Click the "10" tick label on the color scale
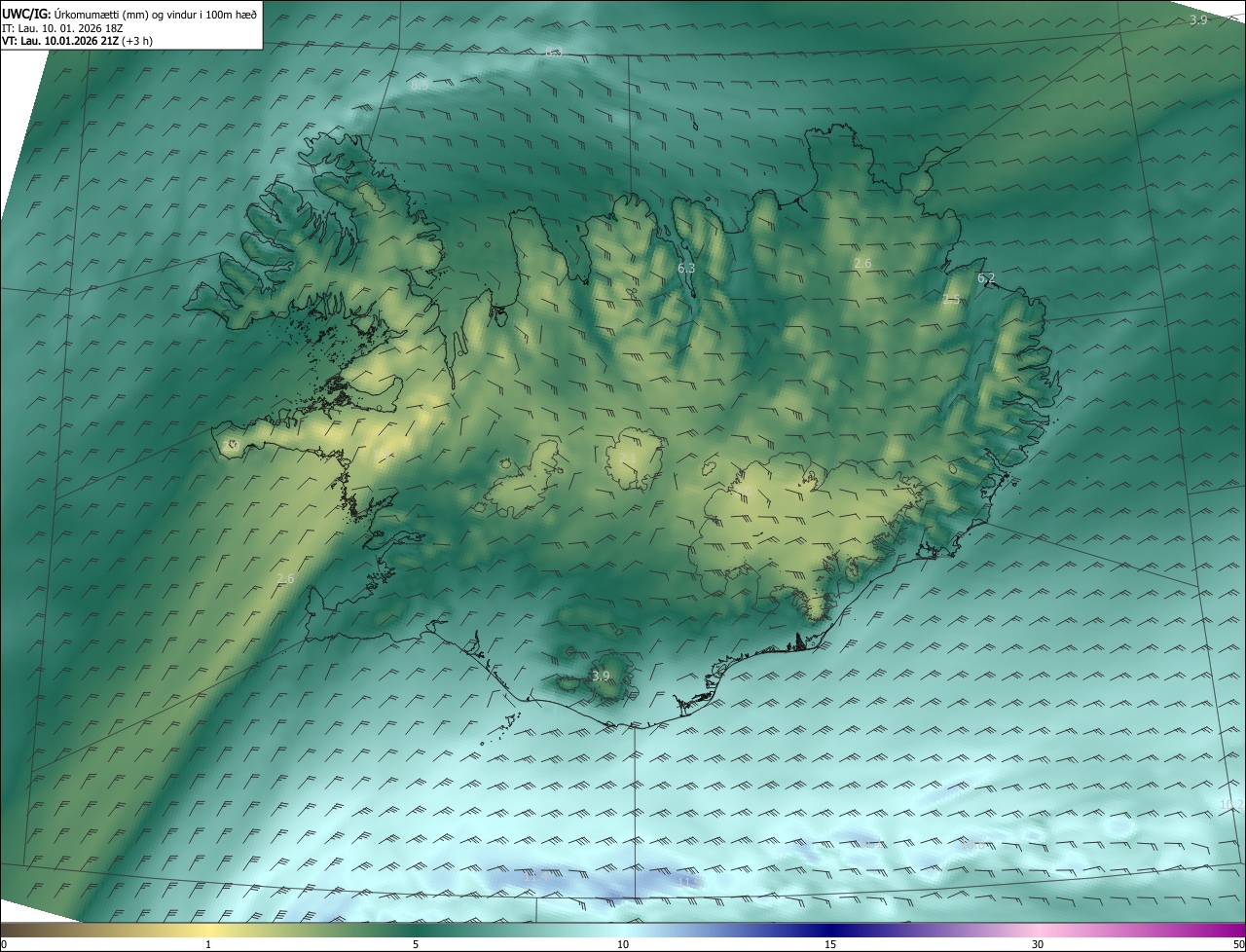The image size is (1246, 952). 623,945
